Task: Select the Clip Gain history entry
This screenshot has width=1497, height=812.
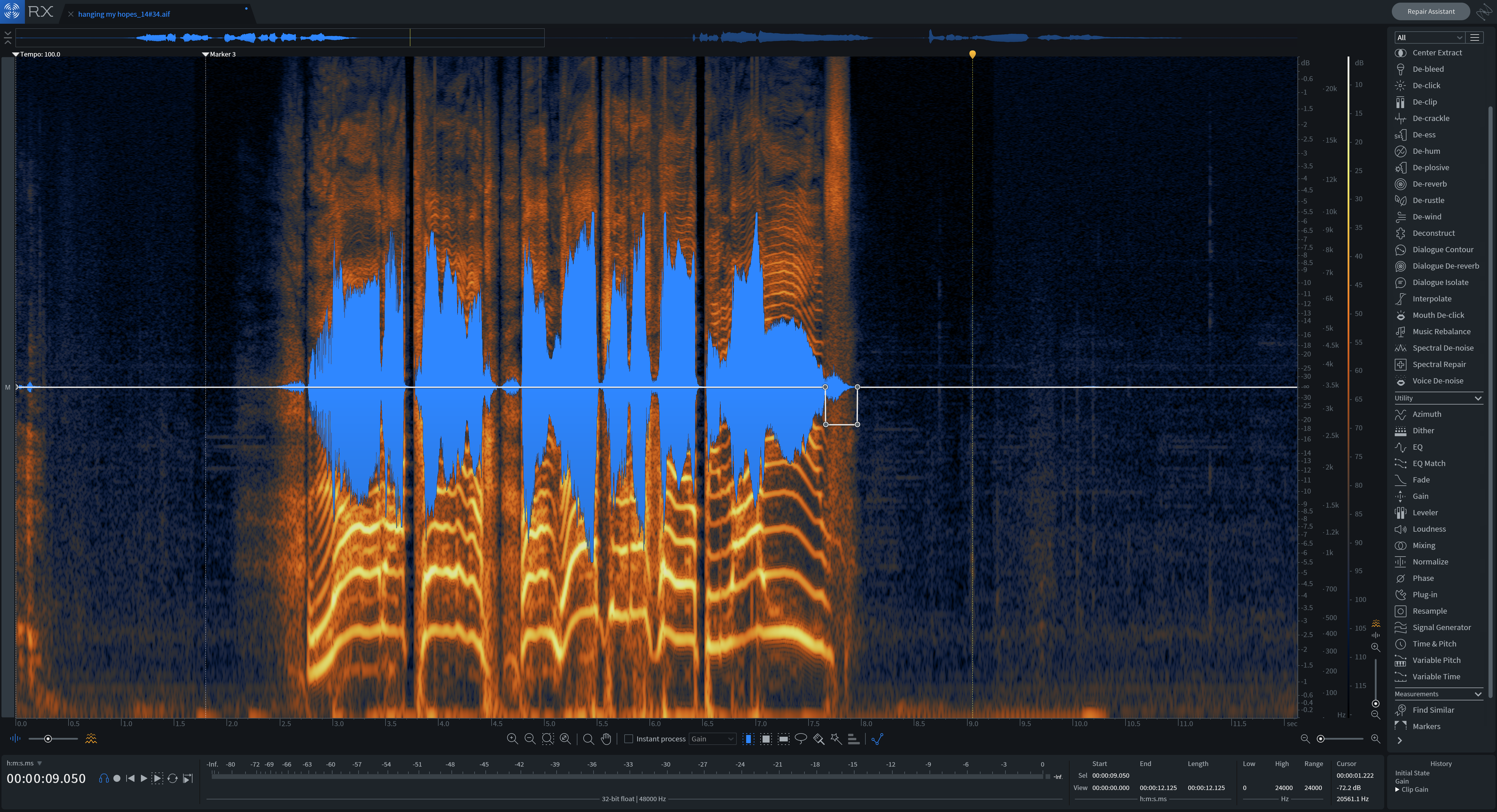Action: coord(1414,790)
